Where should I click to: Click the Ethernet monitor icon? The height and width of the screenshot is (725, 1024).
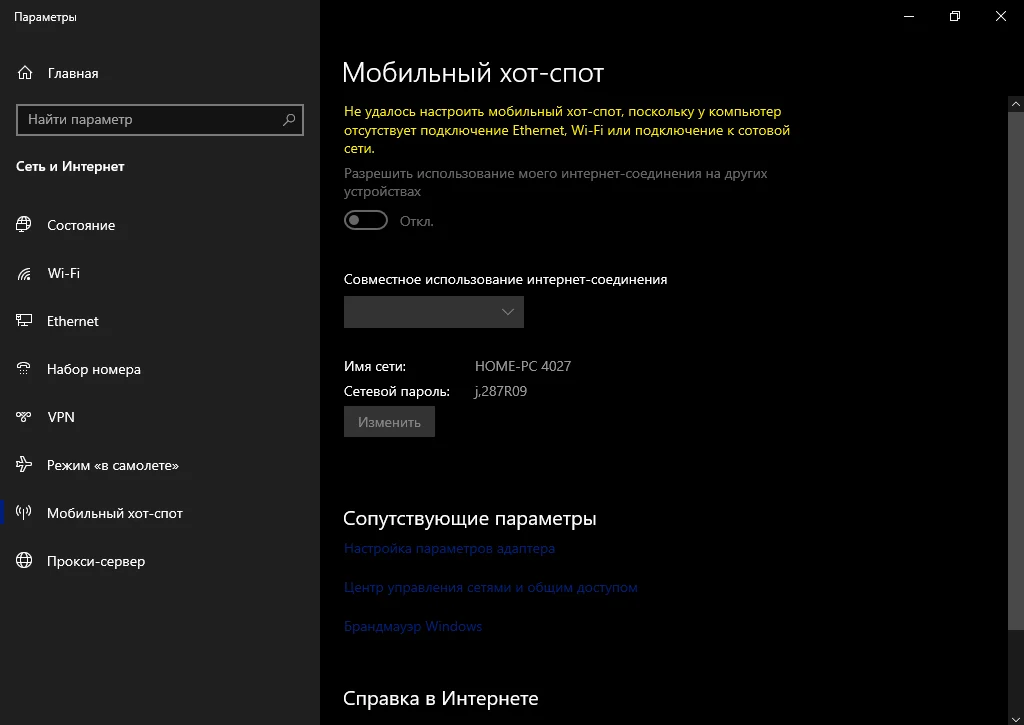coord(25,321)
